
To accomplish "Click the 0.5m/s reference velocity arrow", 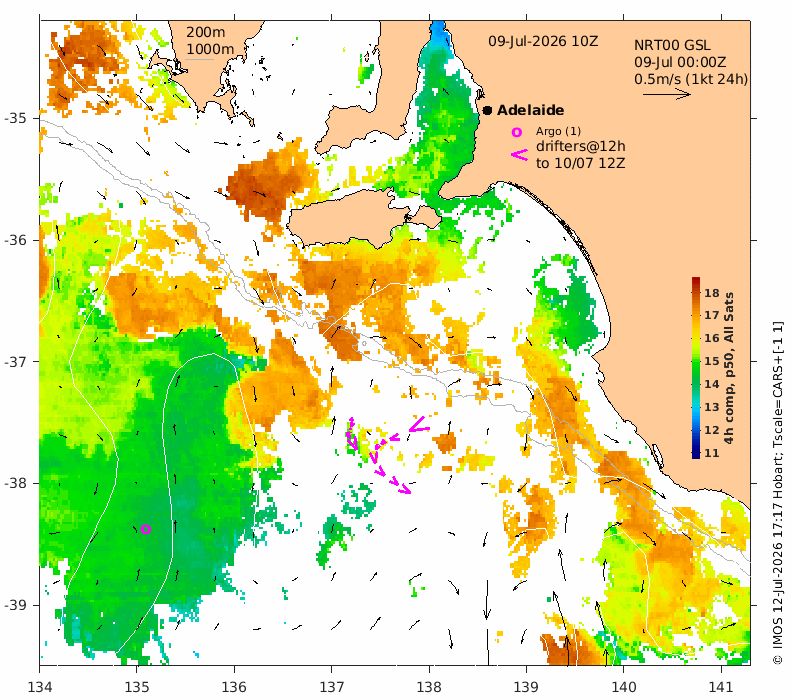I will [667, 94].
